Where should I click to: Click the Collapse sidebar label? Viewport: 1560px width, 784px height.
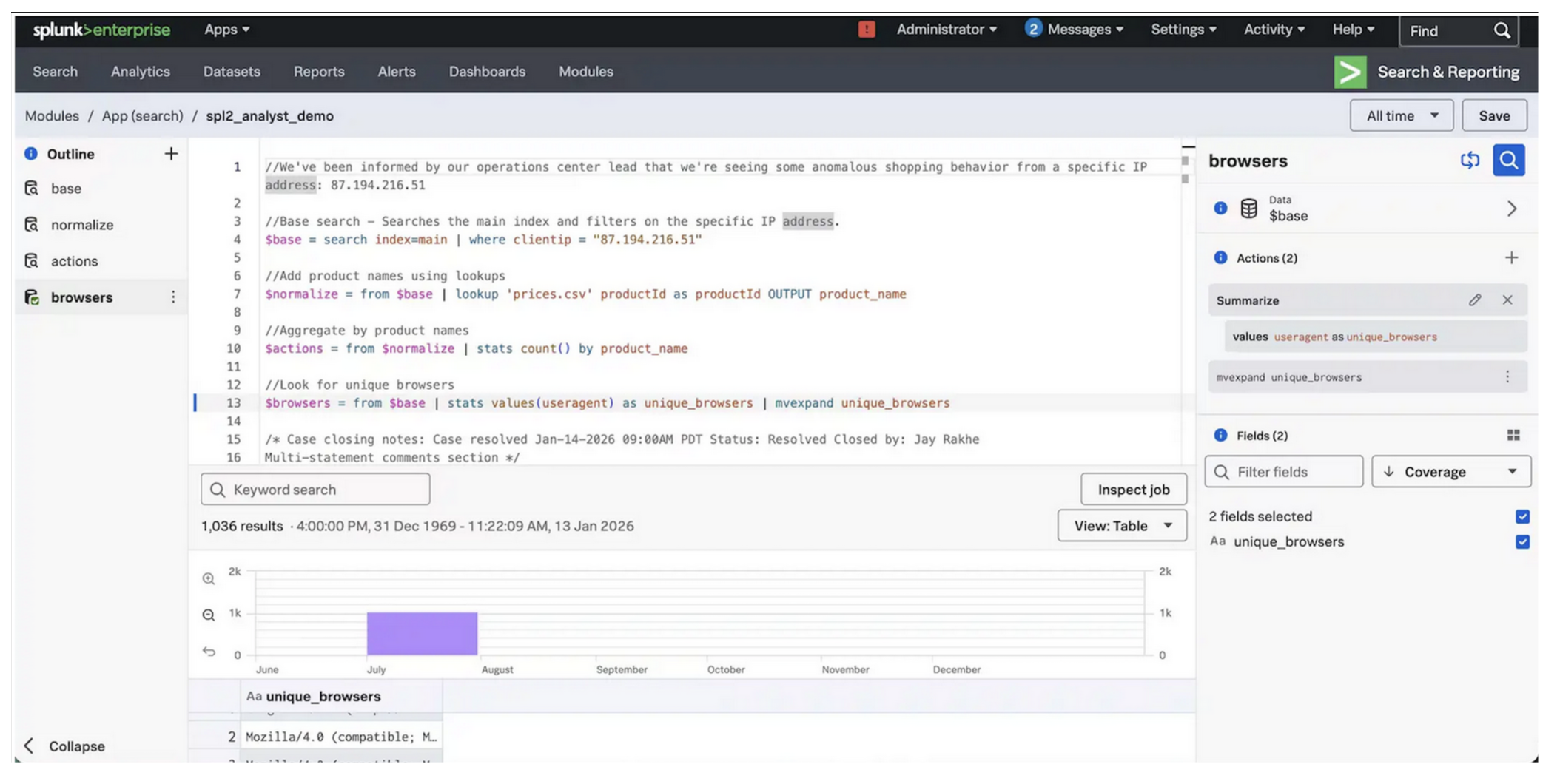pos(77,746)
